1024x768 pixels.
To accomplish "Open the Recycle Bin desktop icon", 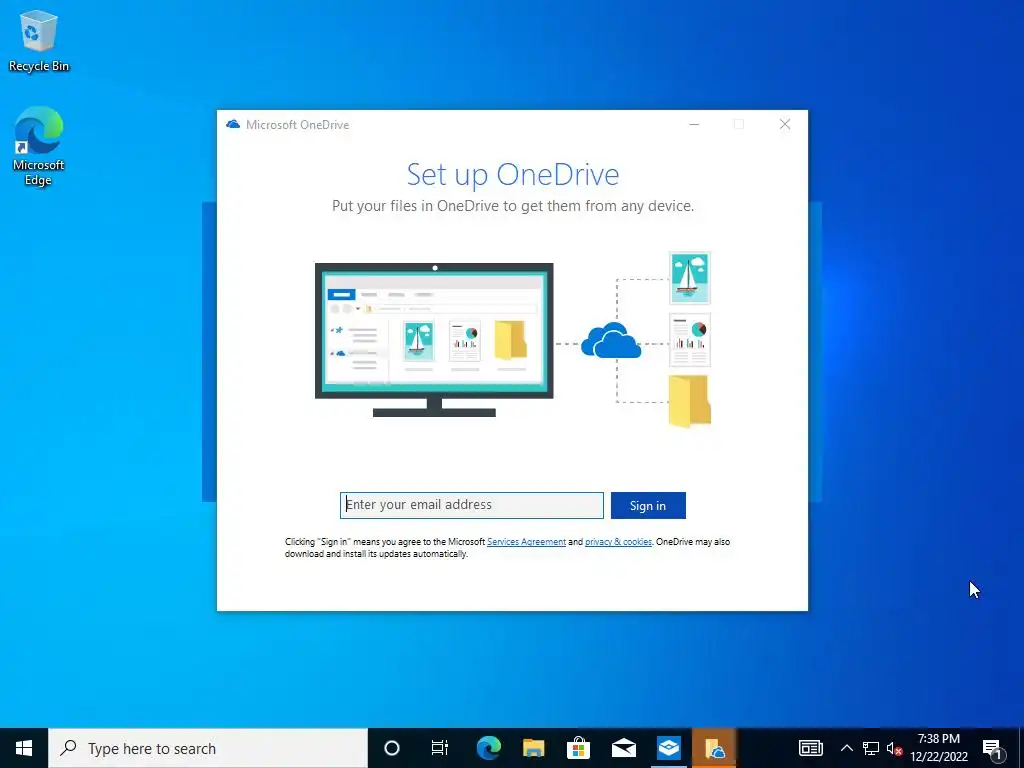I will 39,40.
